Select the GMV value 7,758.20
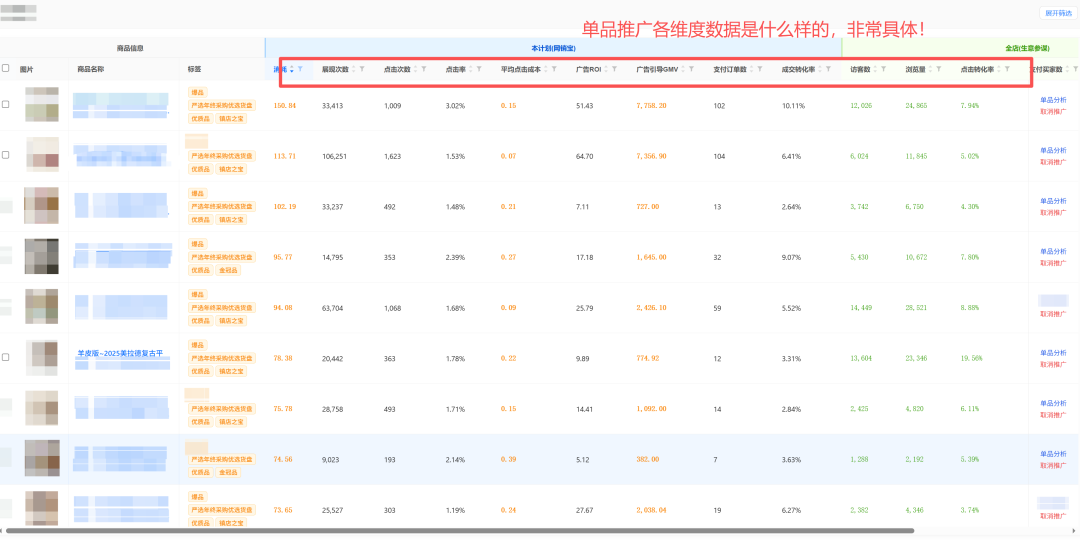This screenshot has height=545, width=1080. [x=651, y=105]
